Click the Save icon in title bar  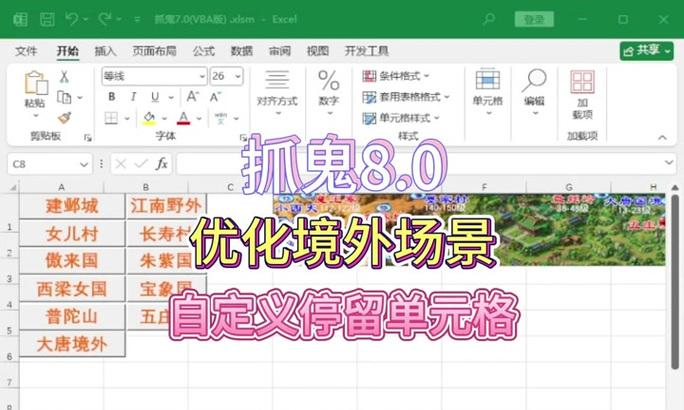(47, 19)
